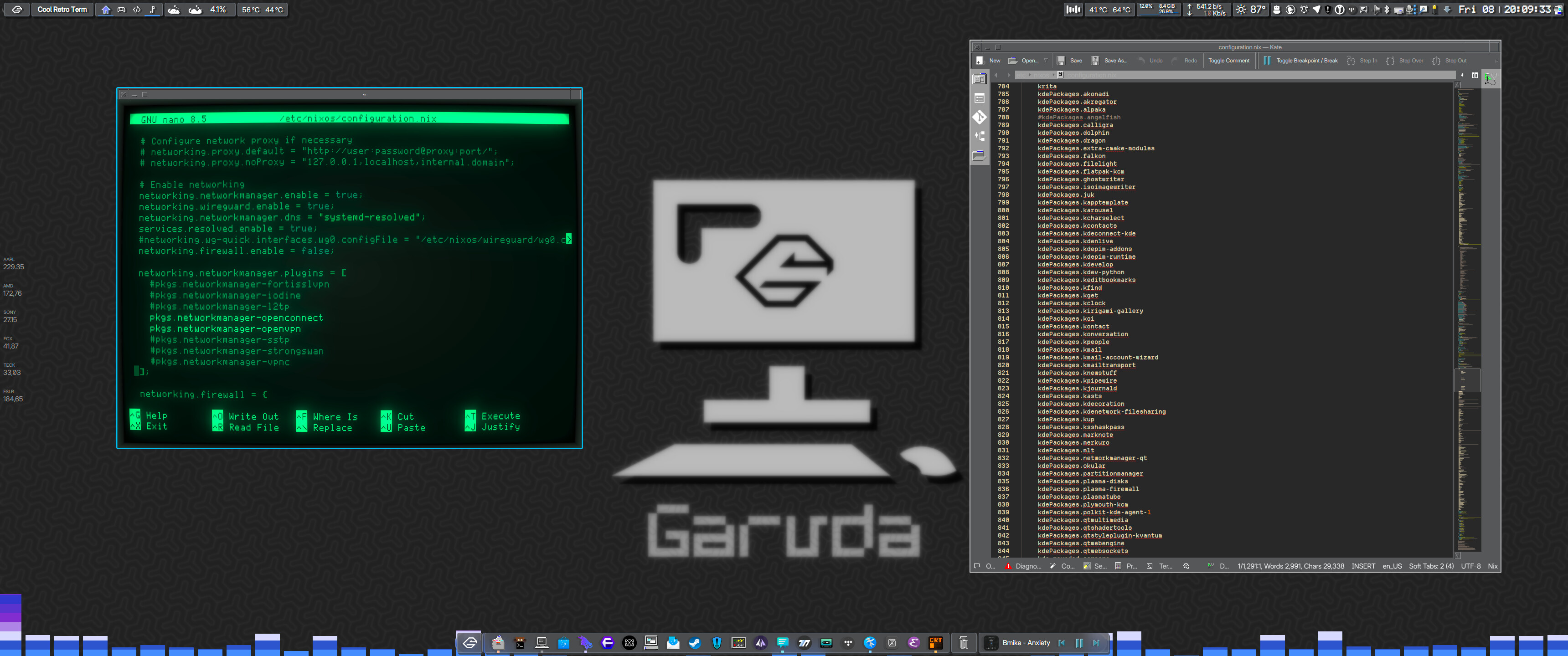Expand the Open recent files dropdown arrow
Screen dimensions: 1568x656
point(1046,61)
